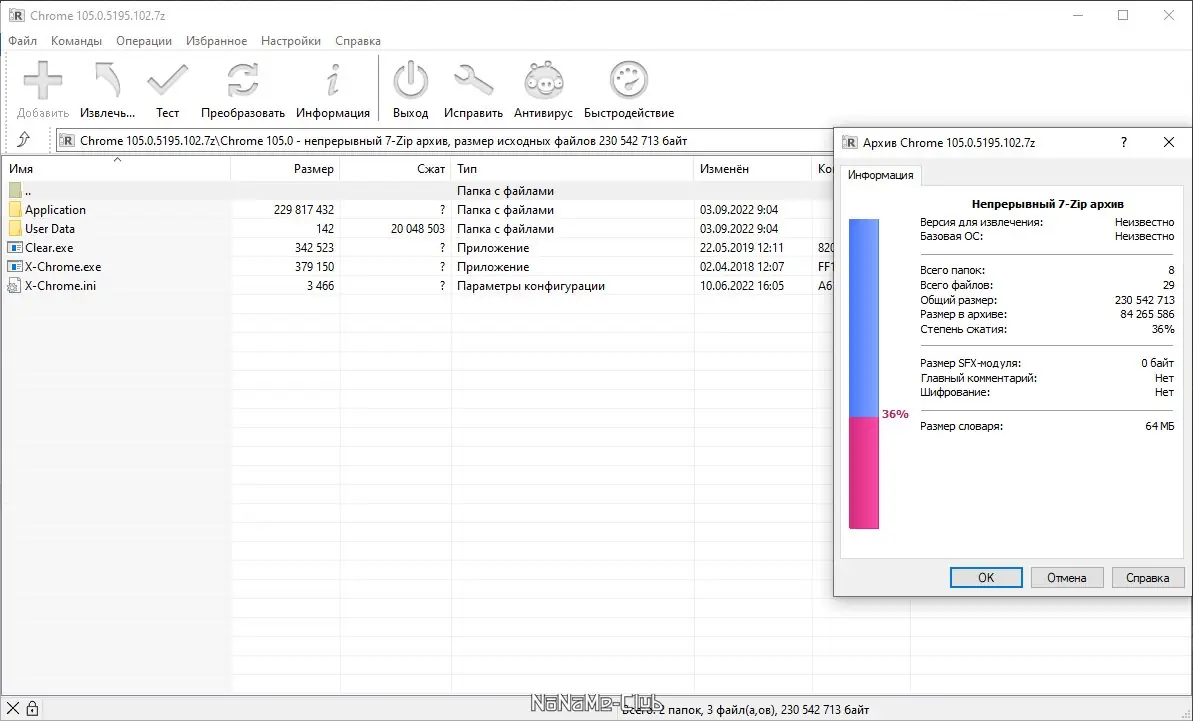Screen dimensions: 1193x721
Task: Open the Настройки menu
Action: coord(290,41)
